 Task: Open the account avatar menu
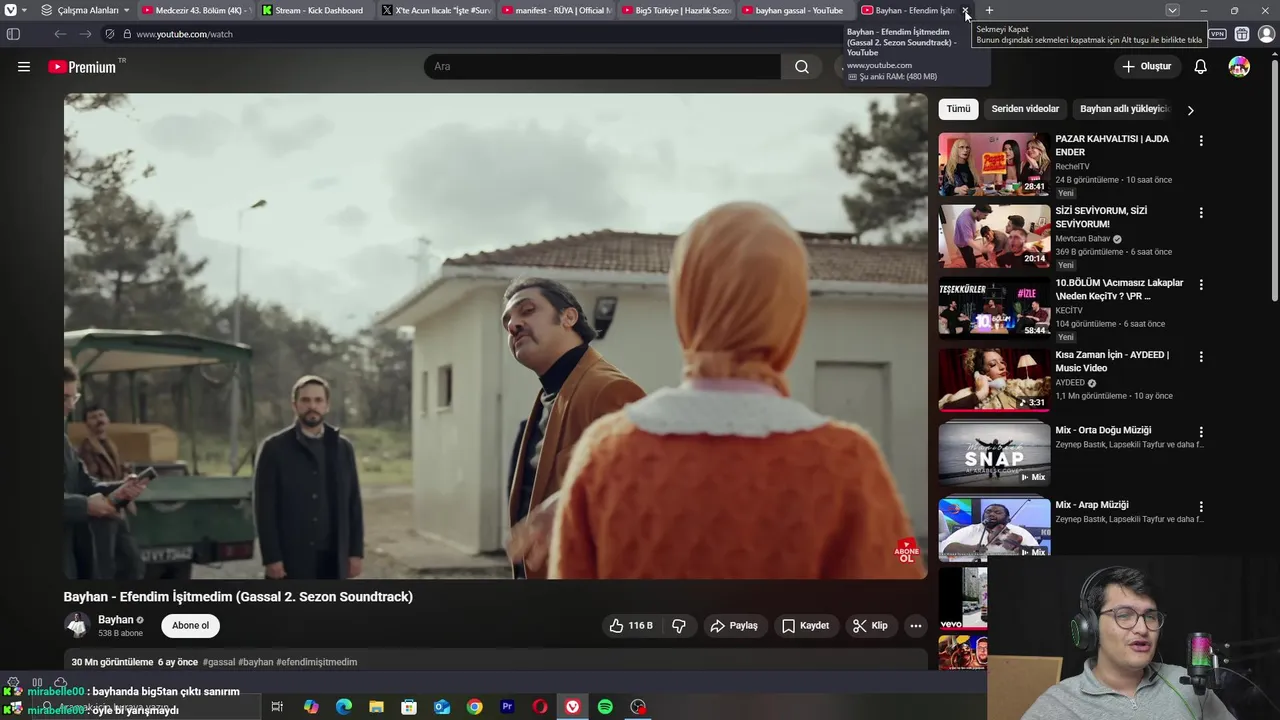[1239, 67]
